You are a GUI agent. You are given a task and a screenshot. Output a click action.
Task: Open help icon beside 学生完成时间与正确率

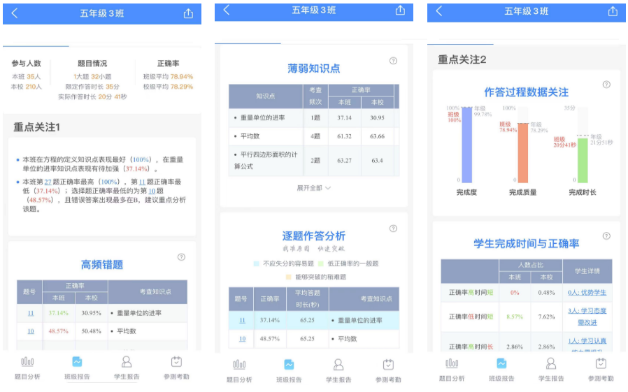[x=606, y=236]
